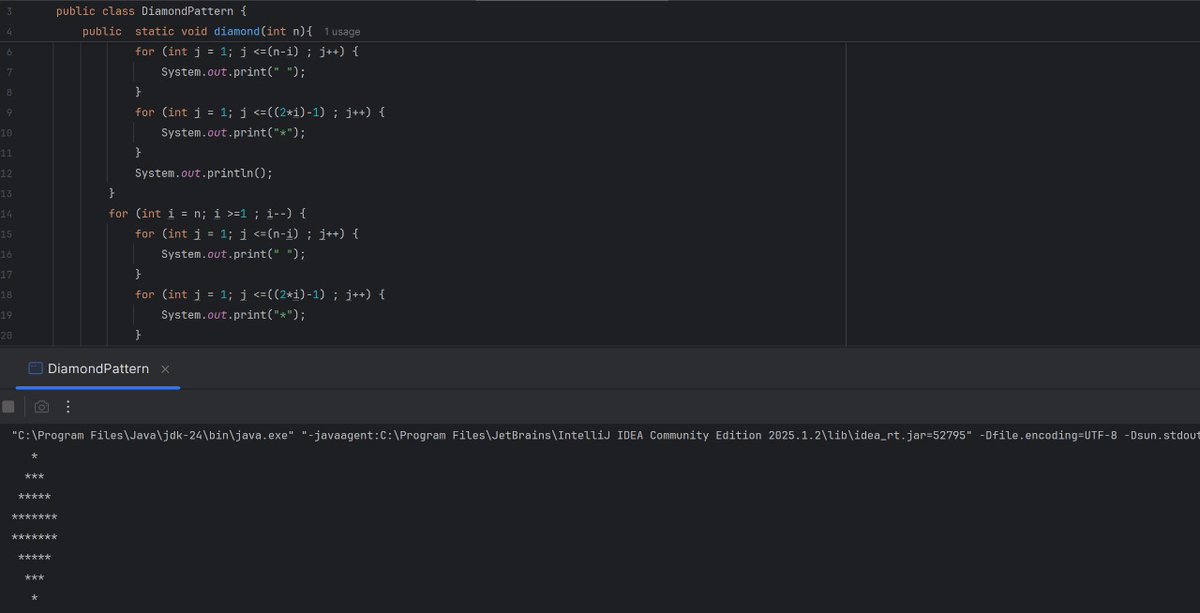Click the disabled Stop button in Run toolbar
This screenshot has width=1200, height=613.
pyautogui.click(x=8, y=407)
